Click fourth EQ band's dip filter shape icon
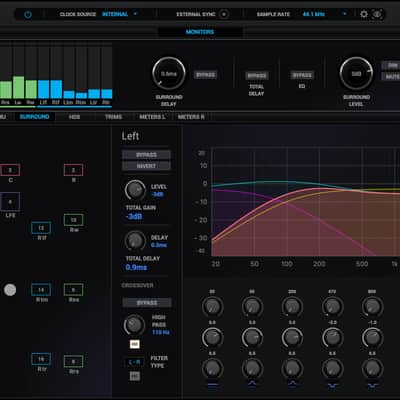The width and height of the screenshot is (400, 400). point(332,385)
